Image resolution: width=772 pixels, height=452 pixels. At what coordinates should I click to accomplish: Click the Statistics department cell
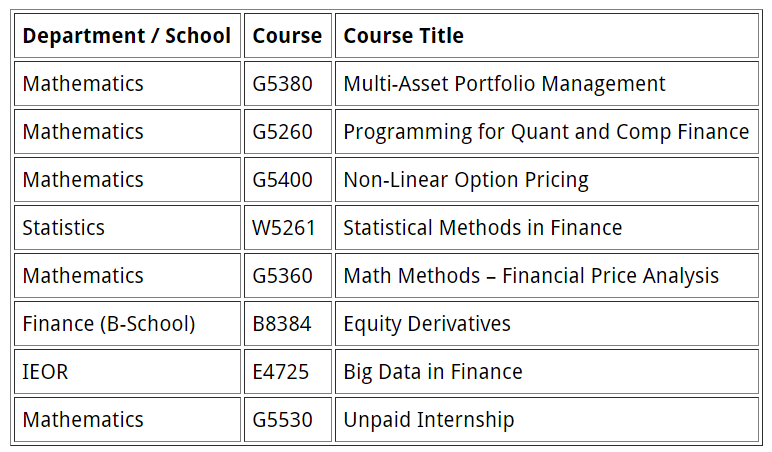[64, 228]
